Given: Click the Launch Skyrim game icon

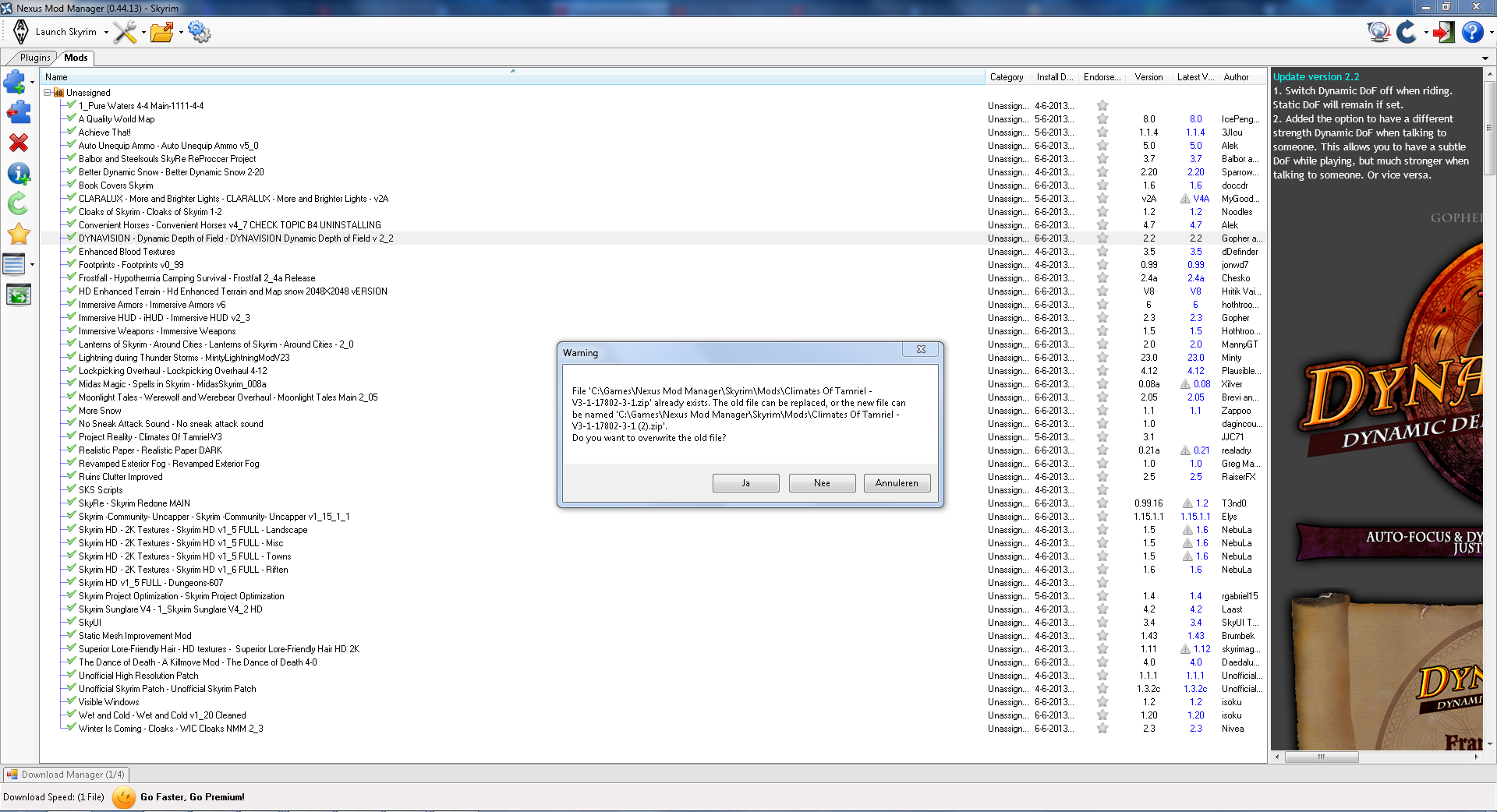Looking at the screenshot, I should [21, 32].
